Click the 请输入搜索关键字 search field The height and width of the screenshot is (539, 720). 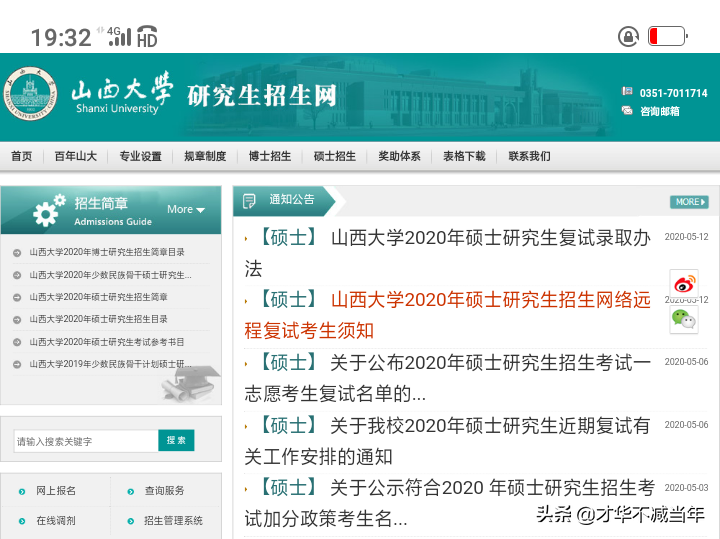[86, 441]
